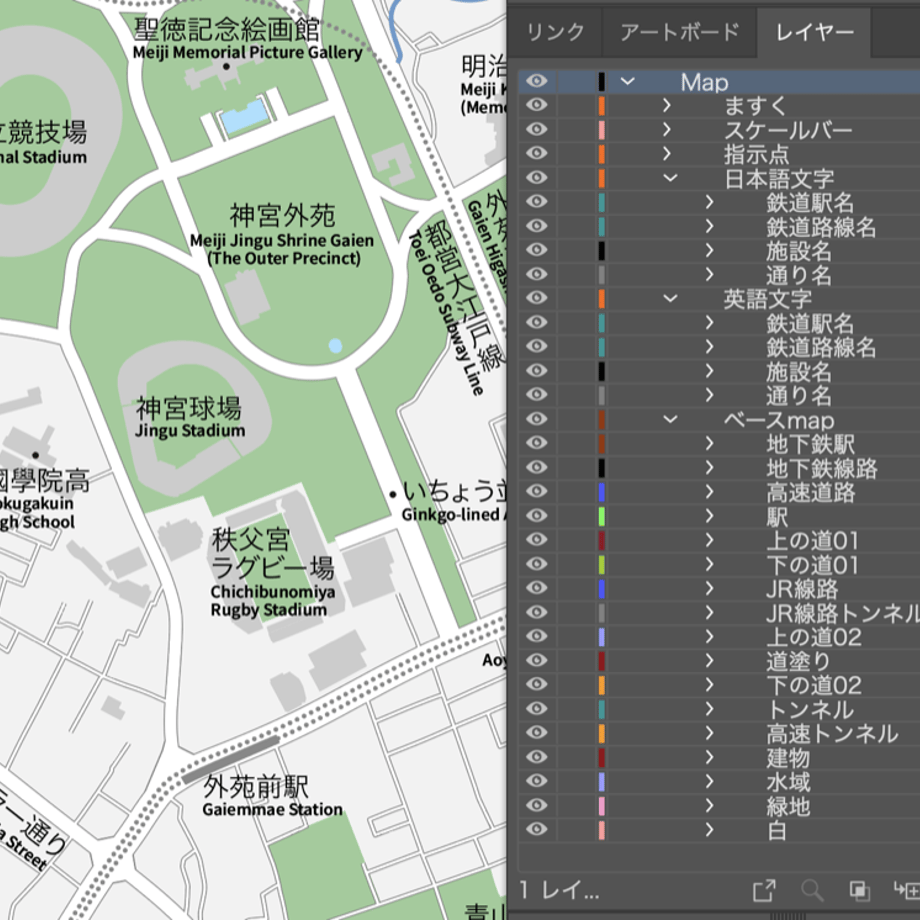Expand the 道塗り sublayer
The height and width of the screenshot is (920, 920).
[709, 661]
